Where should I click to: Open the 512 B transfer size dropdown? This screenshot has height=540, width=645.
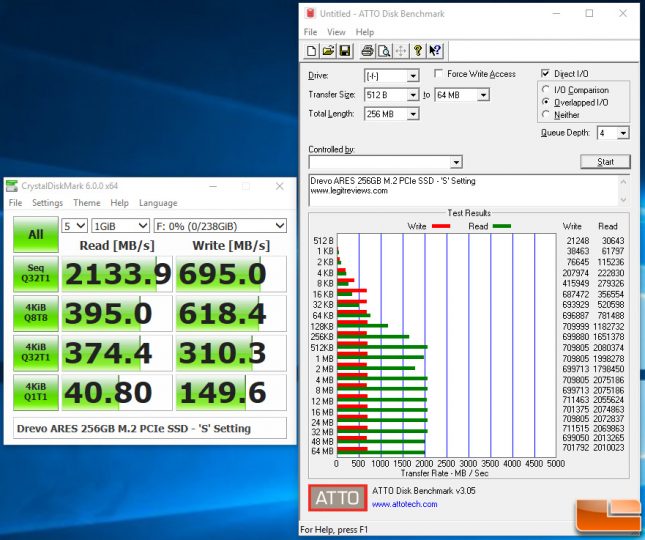tap(413, 95)
